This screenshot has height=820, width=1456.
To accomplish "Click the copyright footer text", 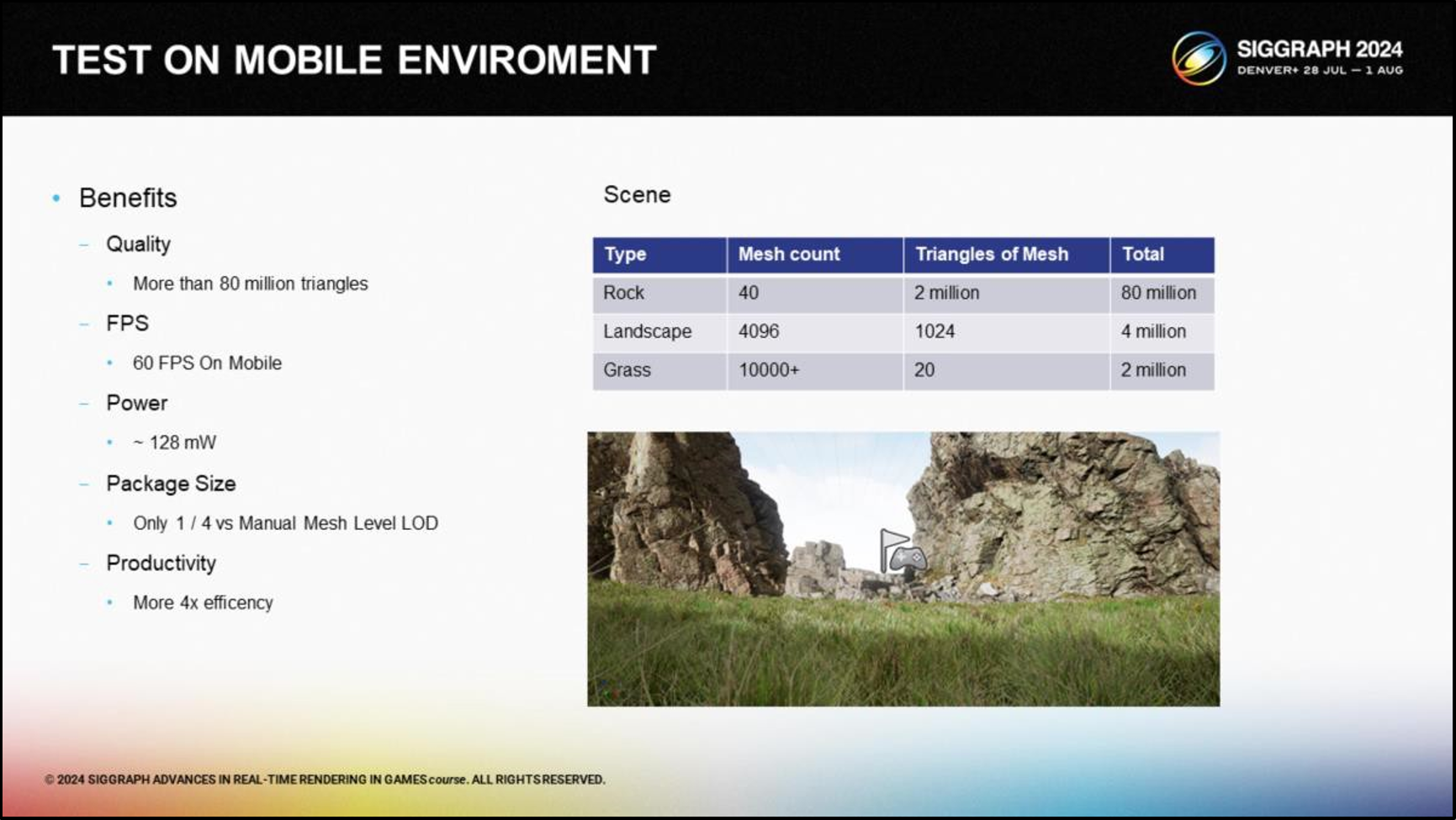I will tap(325, 780).
